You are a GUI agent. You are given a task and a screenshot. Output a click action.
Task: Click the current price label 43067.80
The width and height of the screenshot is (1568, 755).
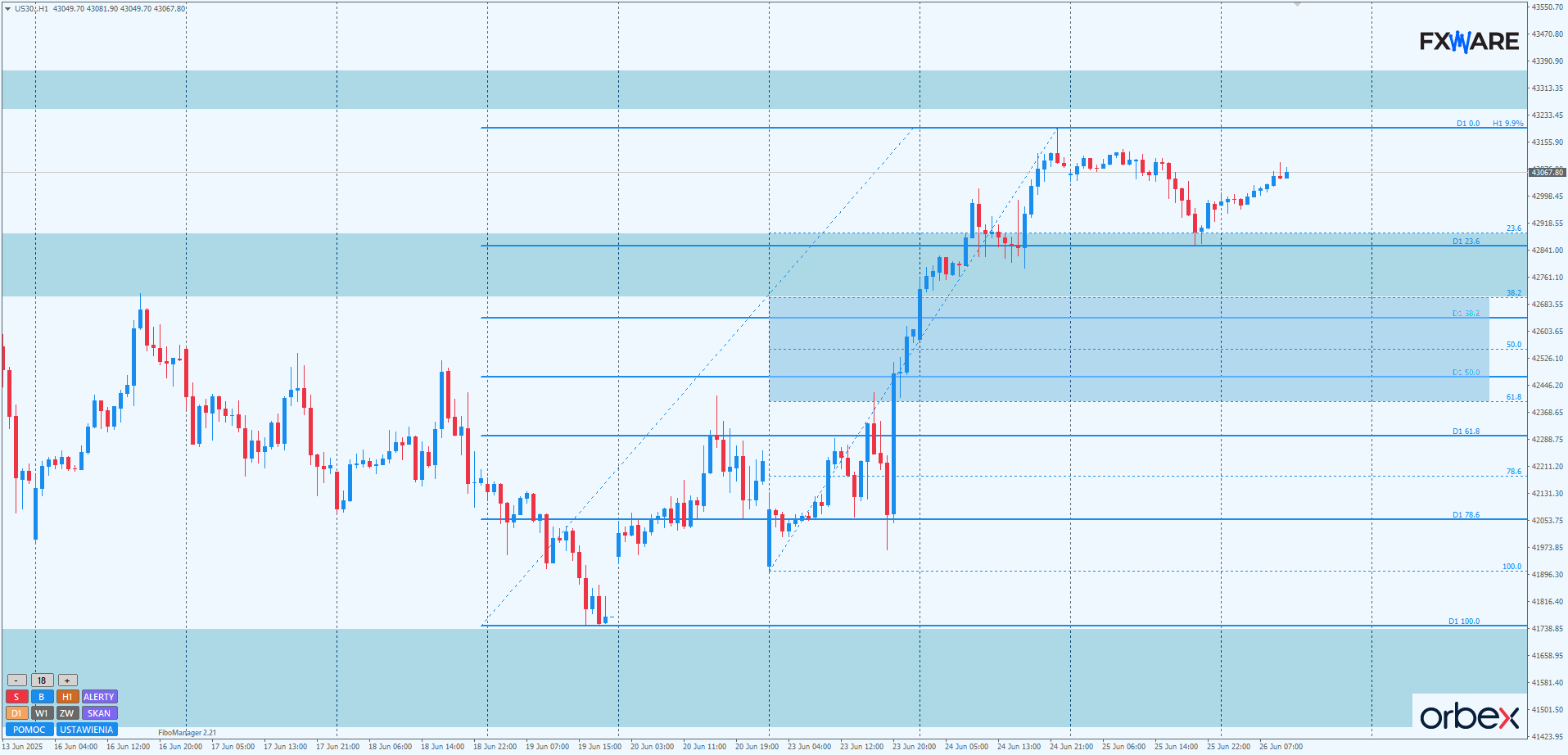point(1547,172)
